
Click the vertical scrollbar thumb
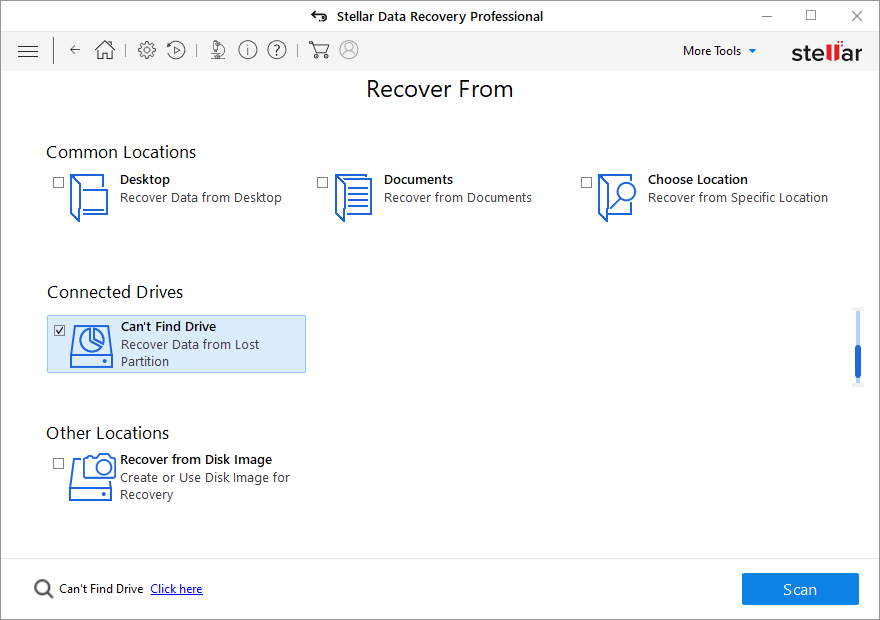(x=858, y=361)
